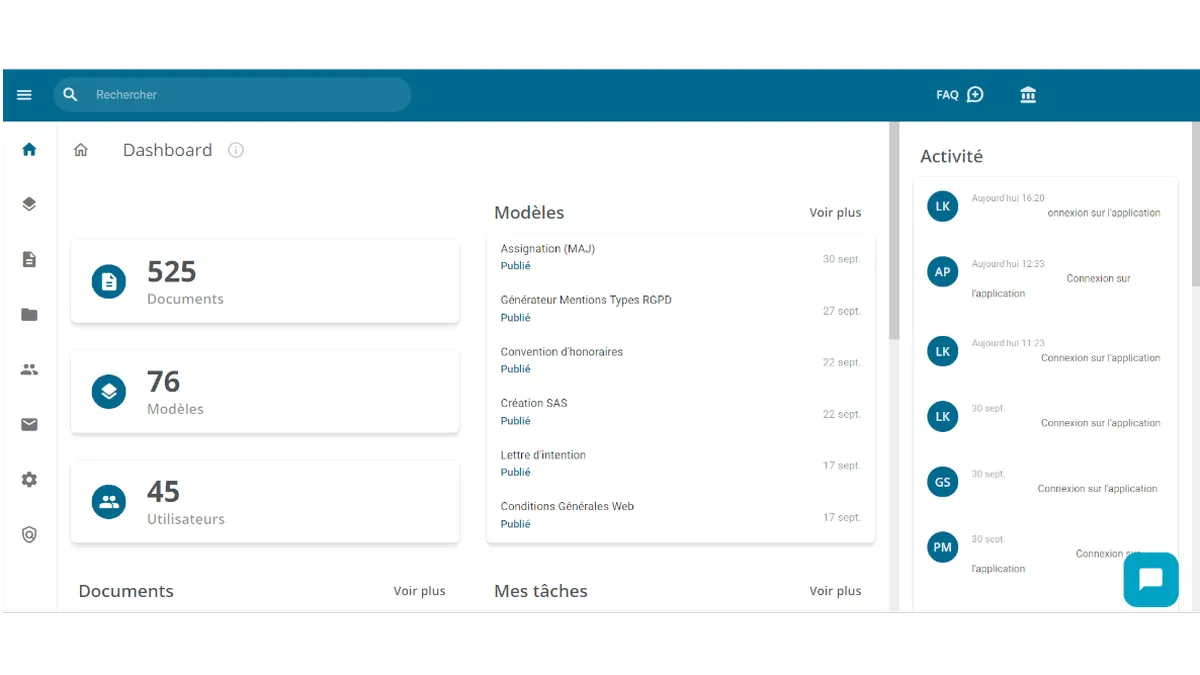This screenshot has width=1200, height=675.
Task: Open the mail envelope sidebar icon
Action: point(29,424)
